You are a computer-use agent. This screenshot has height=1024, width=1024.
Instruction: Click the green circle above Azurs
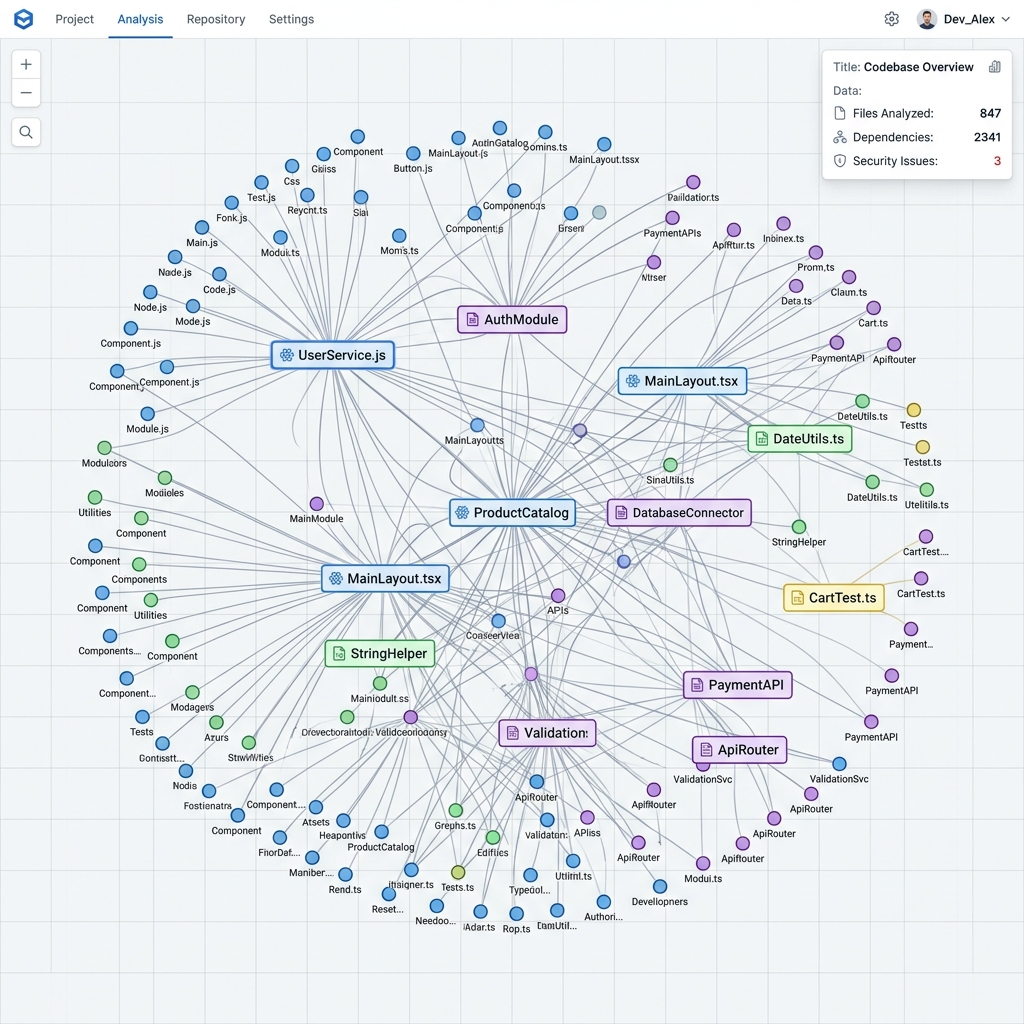click(x=217, y=722)
